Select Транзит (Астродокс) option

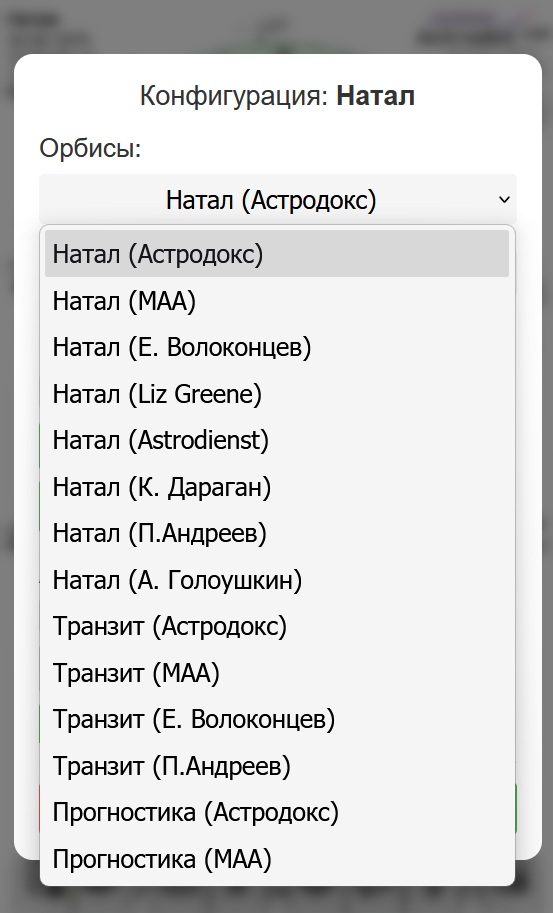(277, 627)
